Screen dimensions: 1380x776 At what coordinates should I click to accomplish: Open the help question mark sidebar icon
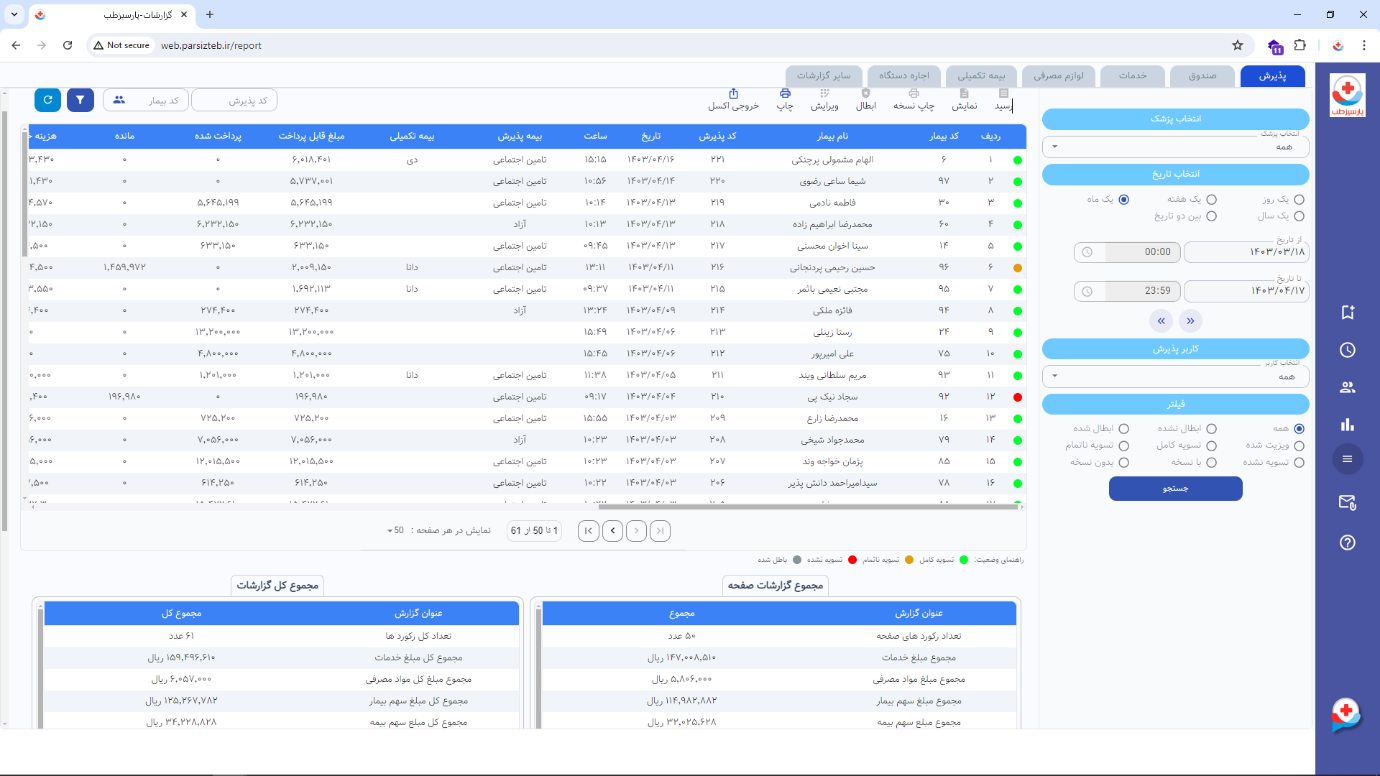click(1347, 543)
